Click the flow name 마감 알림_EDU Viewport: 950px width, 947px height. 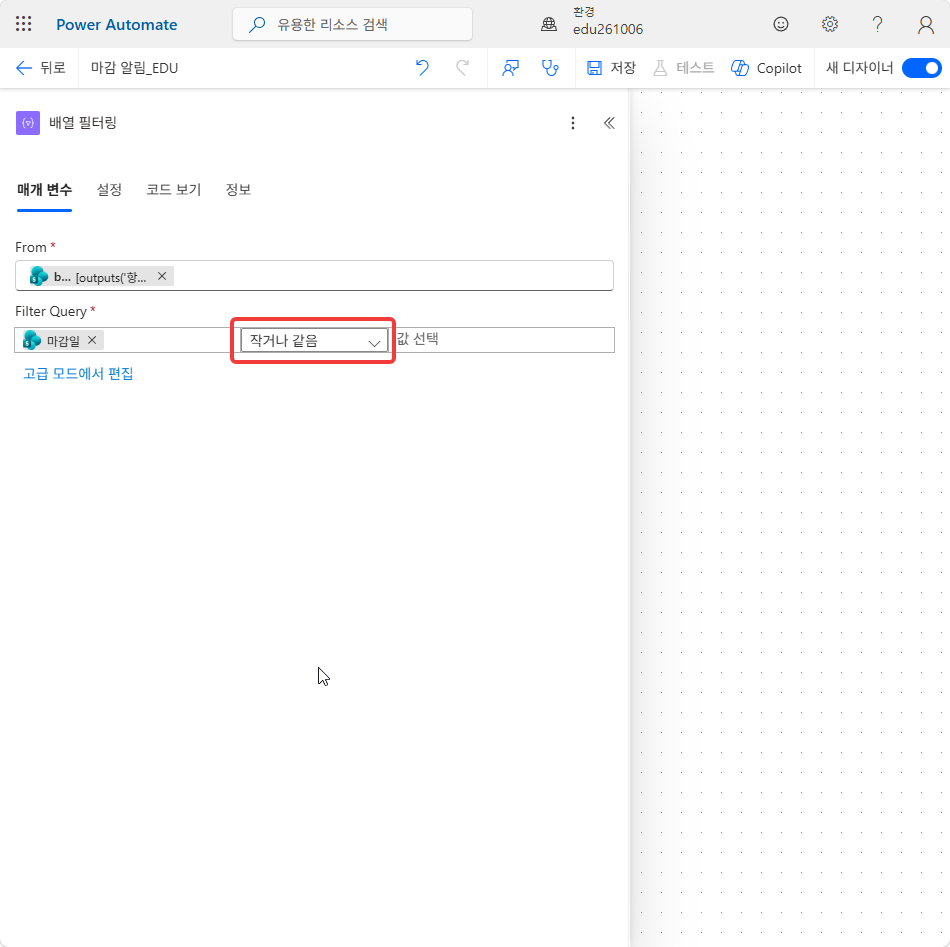(135, 68)
